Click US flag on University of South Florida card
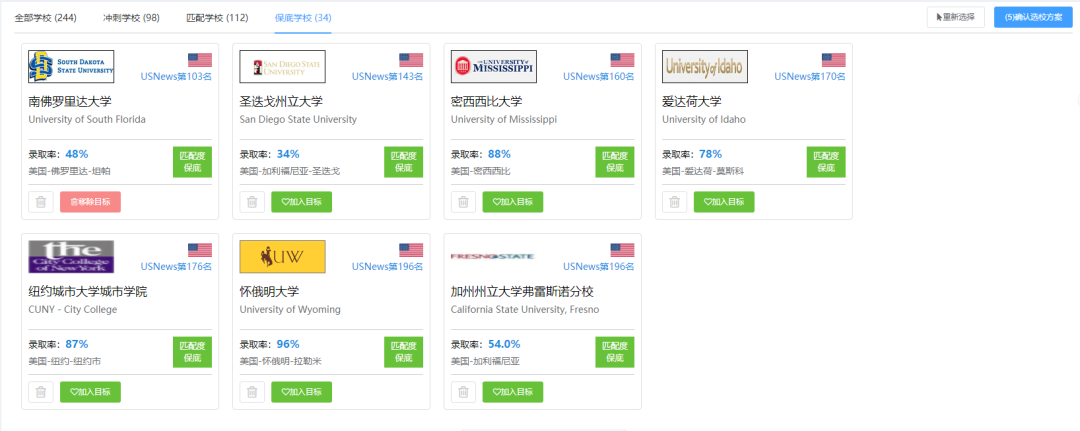 (200, 60)
